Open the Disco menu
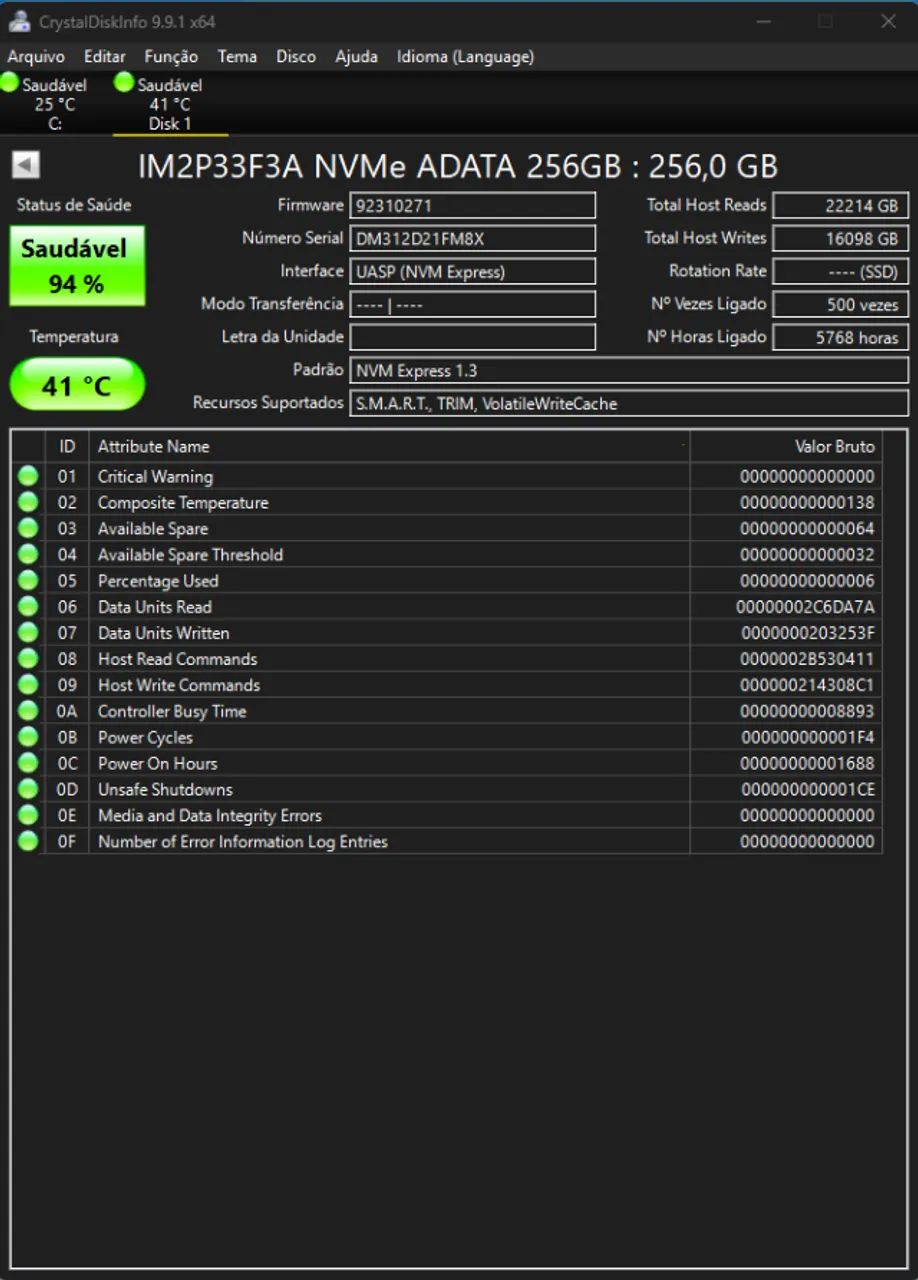Viewport: 918px width, 1280px height. point(296,56)
